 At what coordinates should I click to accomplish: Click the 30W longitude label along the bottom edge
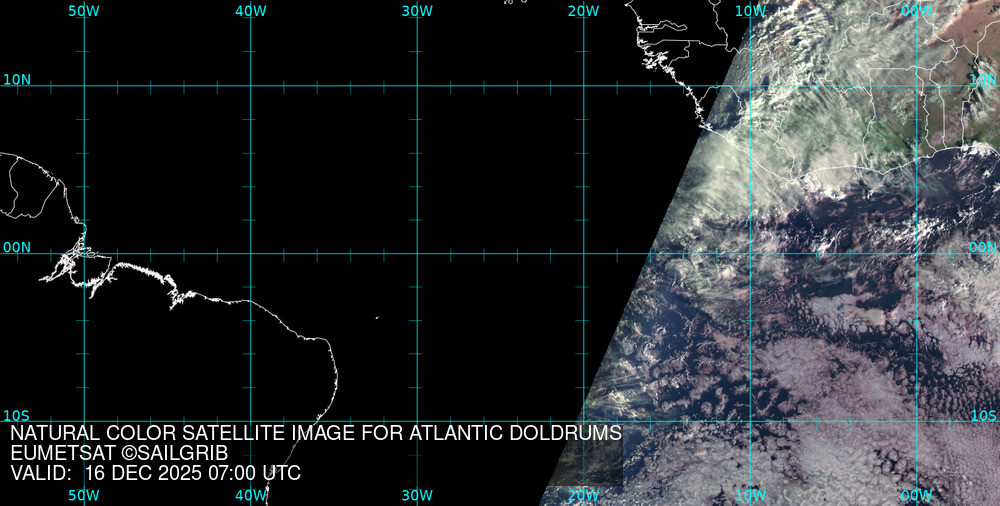pos(416,495)
